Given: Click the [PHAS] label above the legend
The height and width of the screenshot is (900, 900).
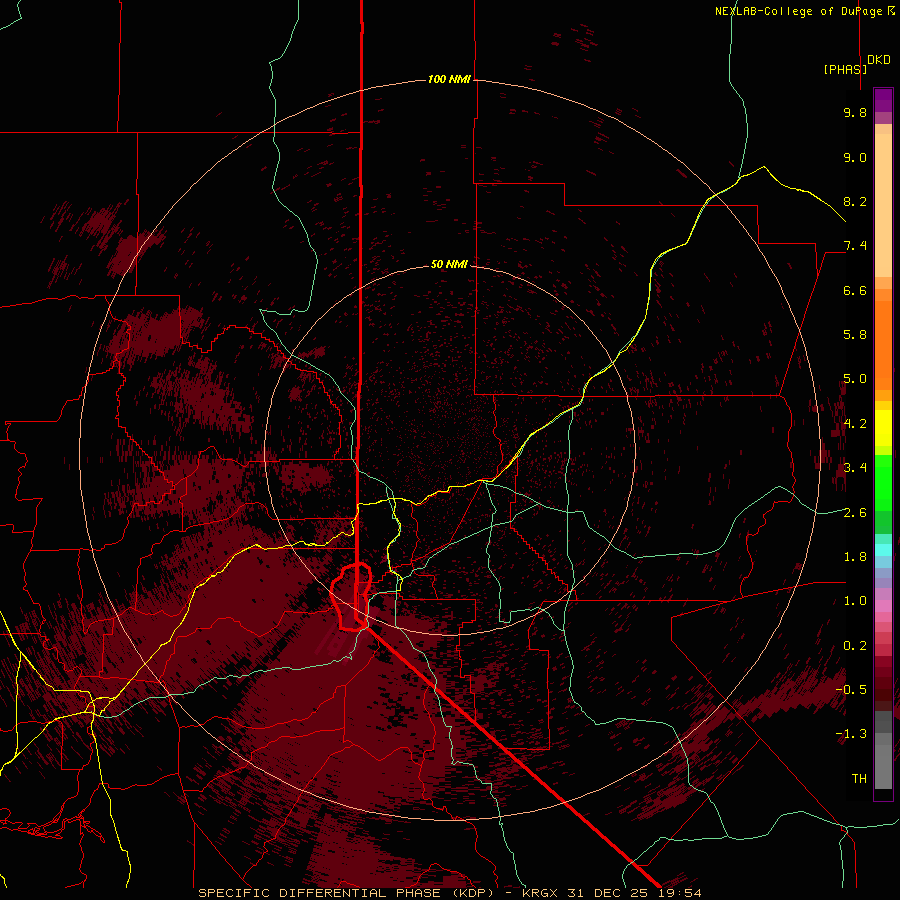Looking at the screenshot, I should point(845,69).
